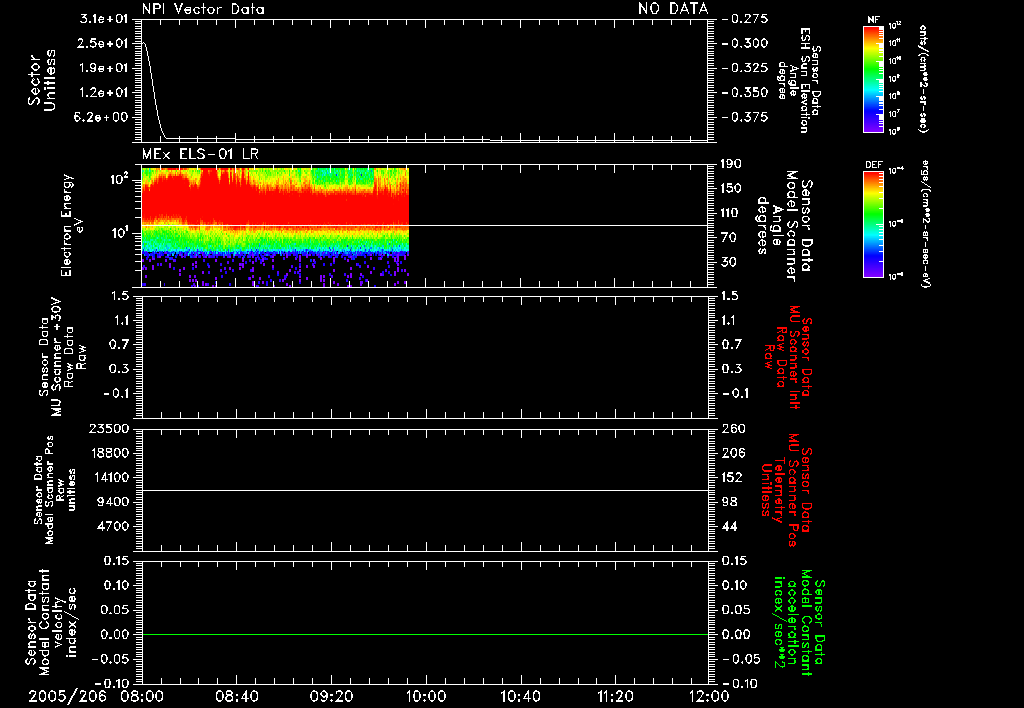Viewport: 1024px width, 708px height.
Task: Click the '1.9e+01' sector tick value
Action: coord(103,68)
